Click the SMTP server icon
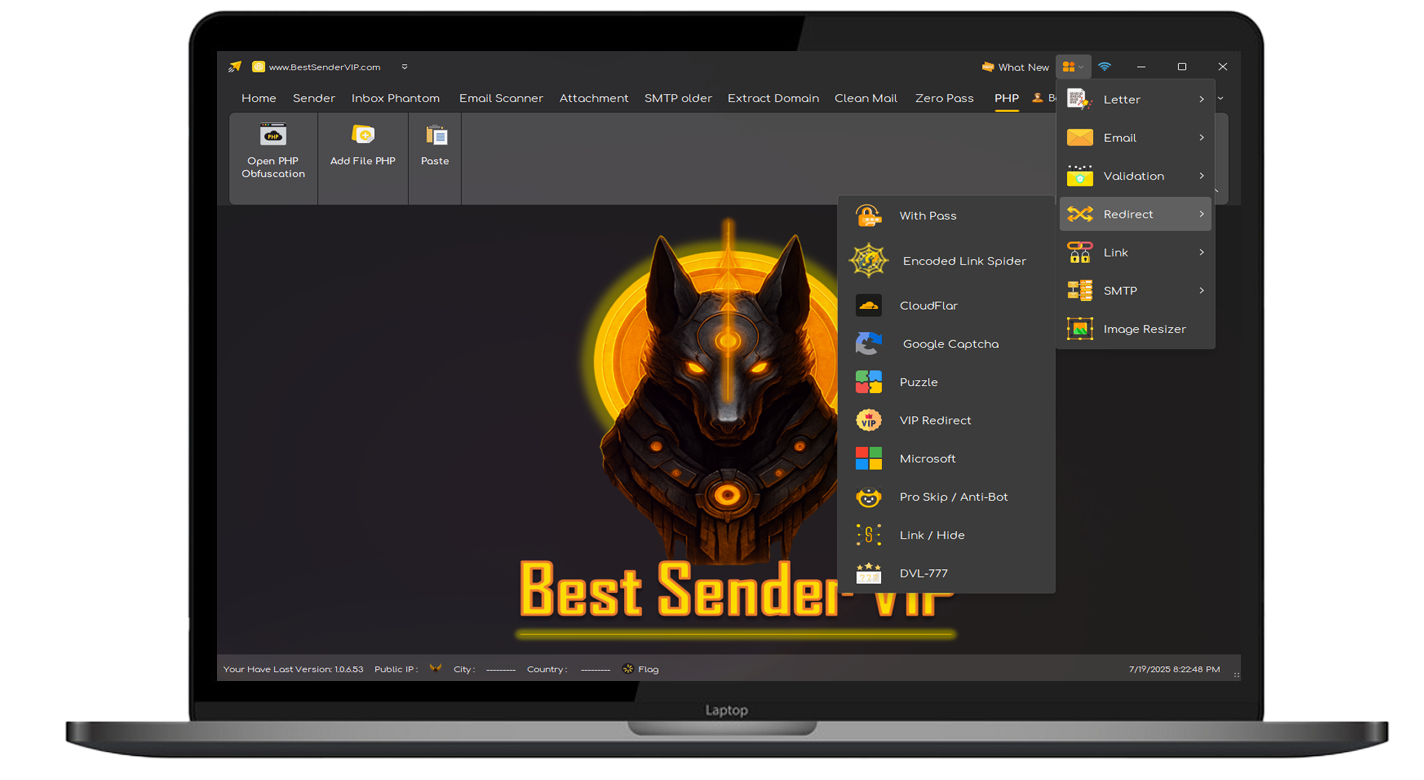The image size is (1424, 780). pyautogui.click(x=1079, y=291)
